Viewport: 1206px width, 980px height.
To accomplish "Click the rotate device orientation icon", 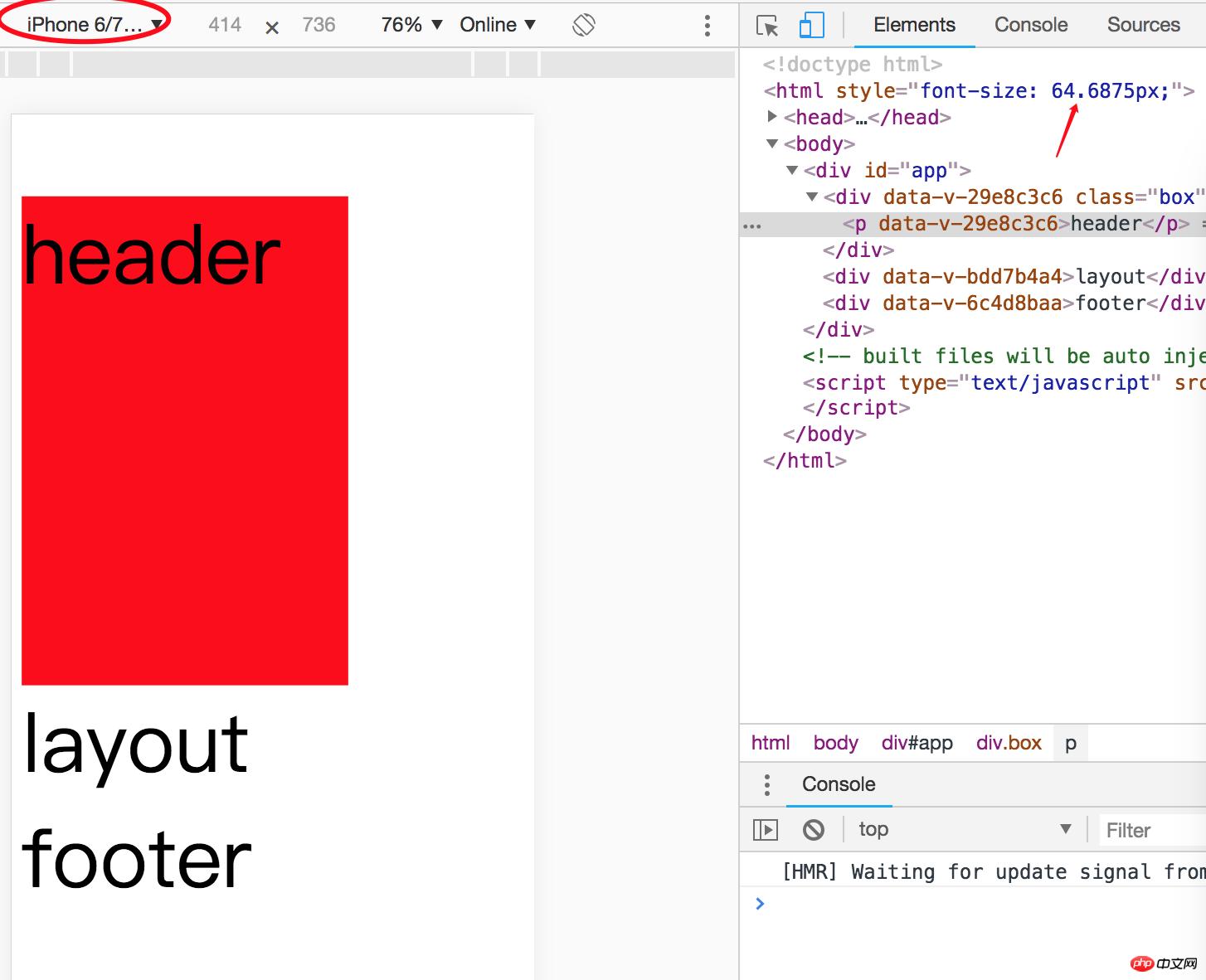I will click(x=584, y=25).
